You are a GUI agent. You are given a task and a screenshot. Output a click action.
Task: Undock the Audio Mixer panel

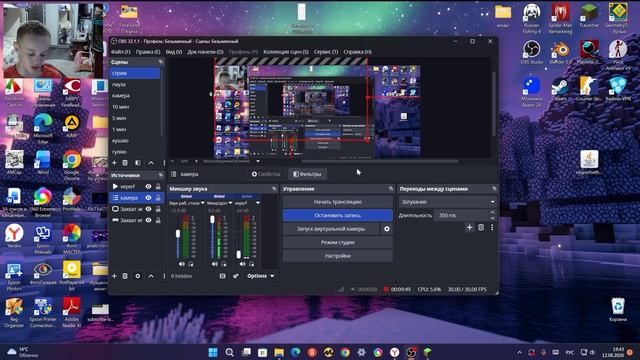click(x=274, y=189)
